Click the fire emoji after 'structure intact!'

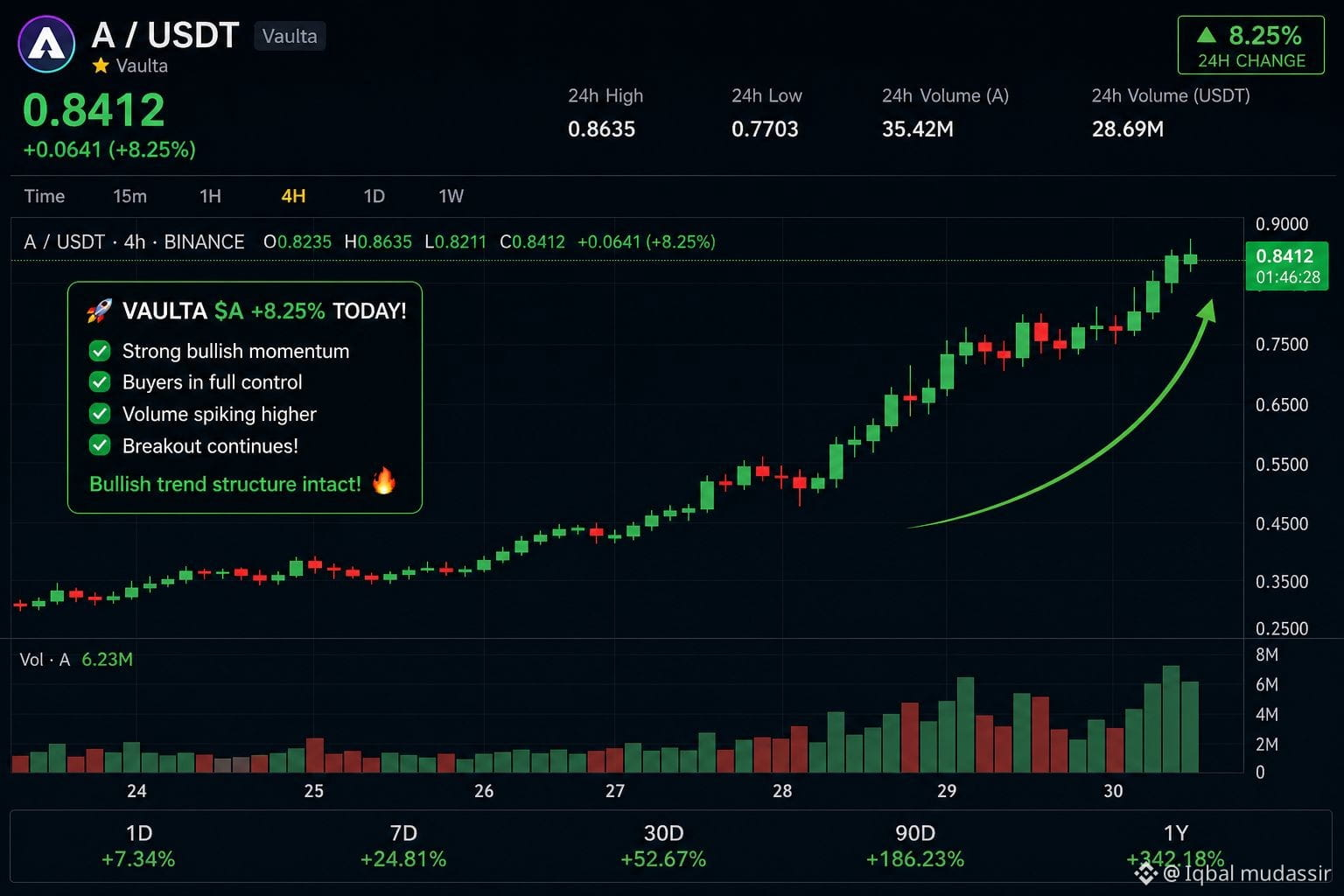(383, 481)
